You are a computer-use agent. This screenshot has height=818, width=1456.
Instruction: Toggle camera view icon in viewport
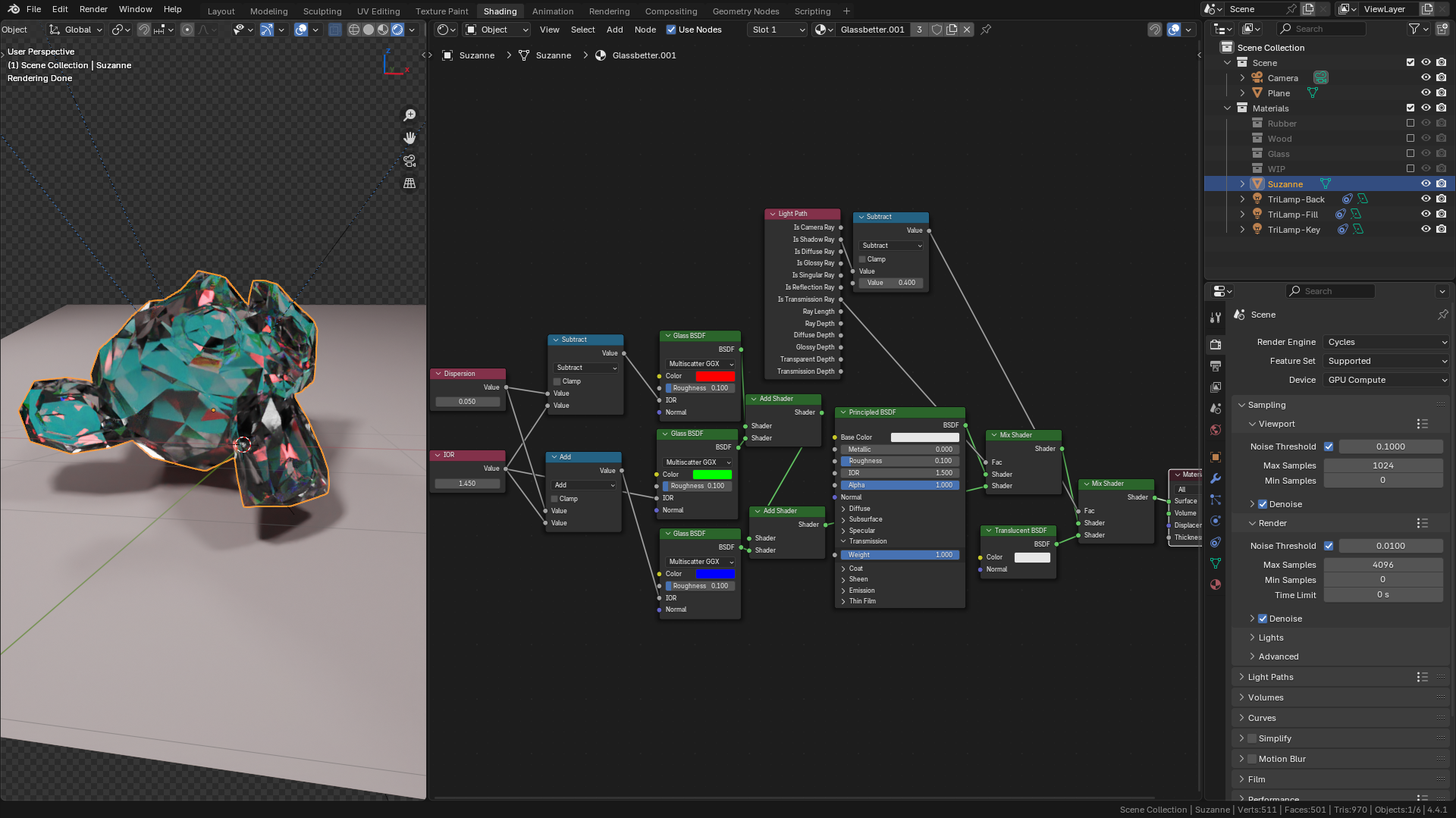[409, 161]
